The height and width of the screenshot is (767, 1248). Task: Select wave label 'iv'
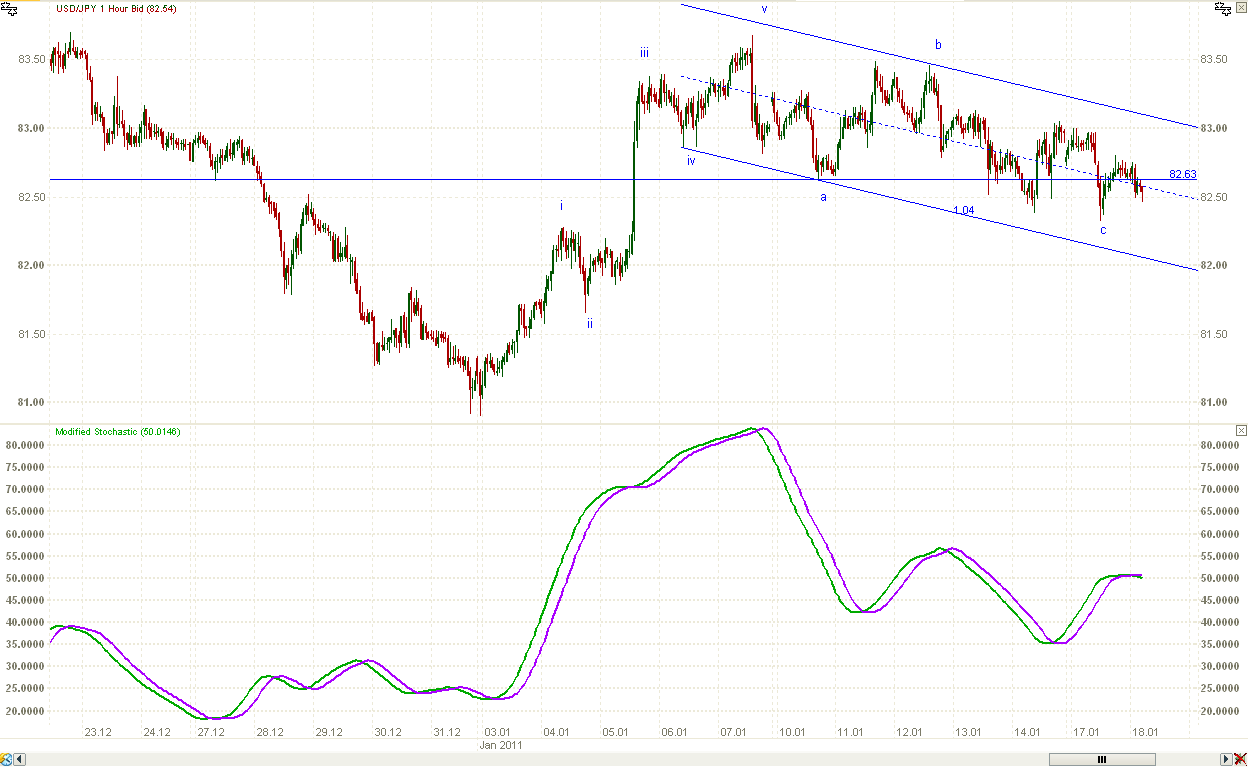pos(691,161)
